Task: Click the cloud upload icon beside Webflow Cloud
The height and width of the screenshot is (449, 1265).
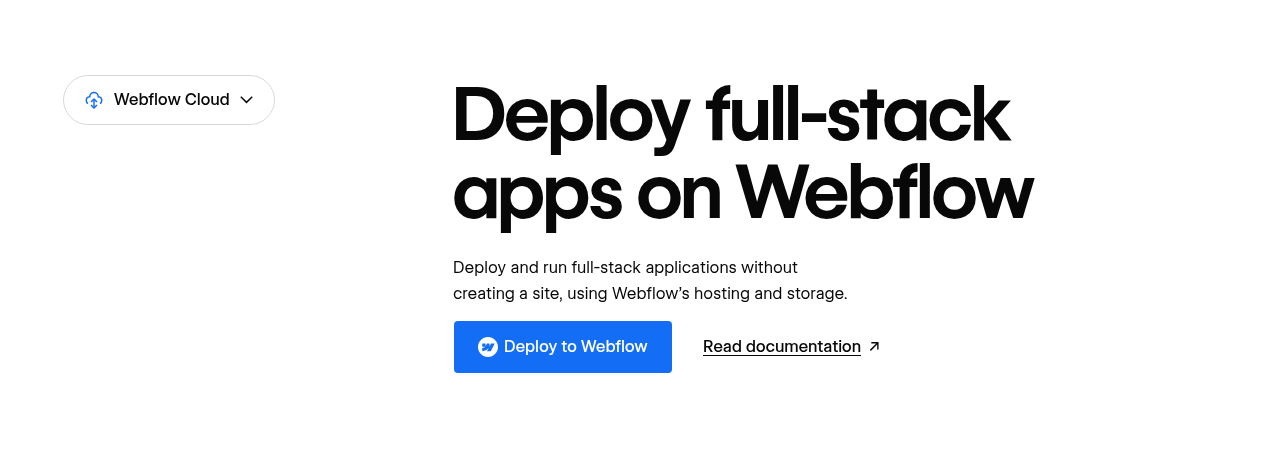Action: (x=94, y=100)
